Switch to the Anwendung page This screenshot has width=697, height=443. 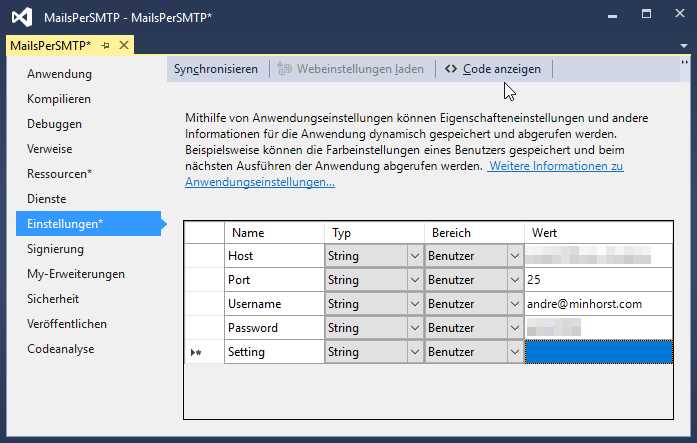pyautogui.click(x=60, y=74)
